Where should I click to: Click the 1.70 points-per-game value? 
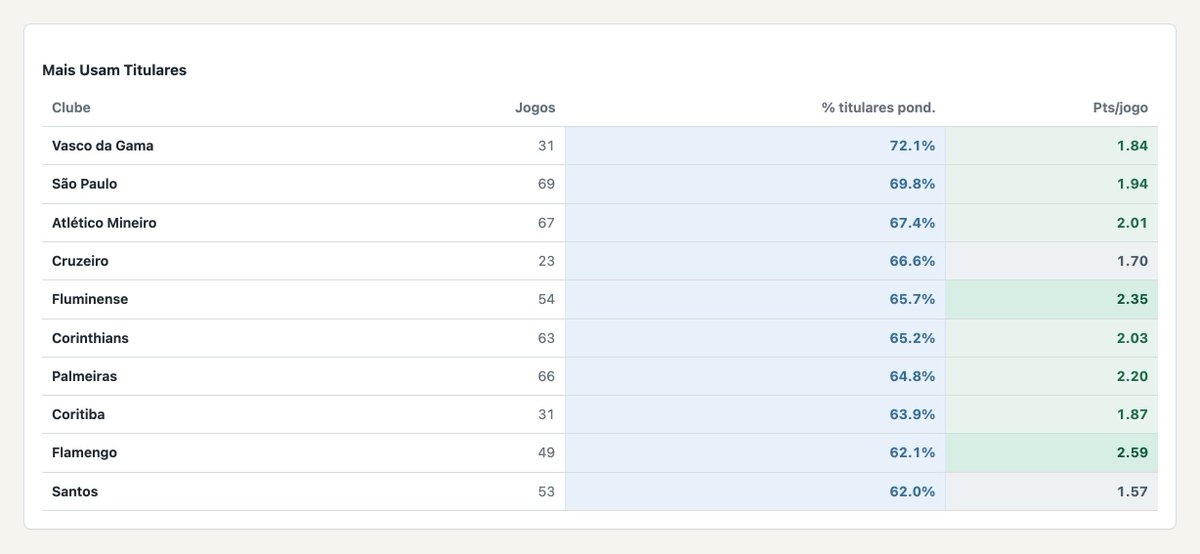click(1132, 261)
